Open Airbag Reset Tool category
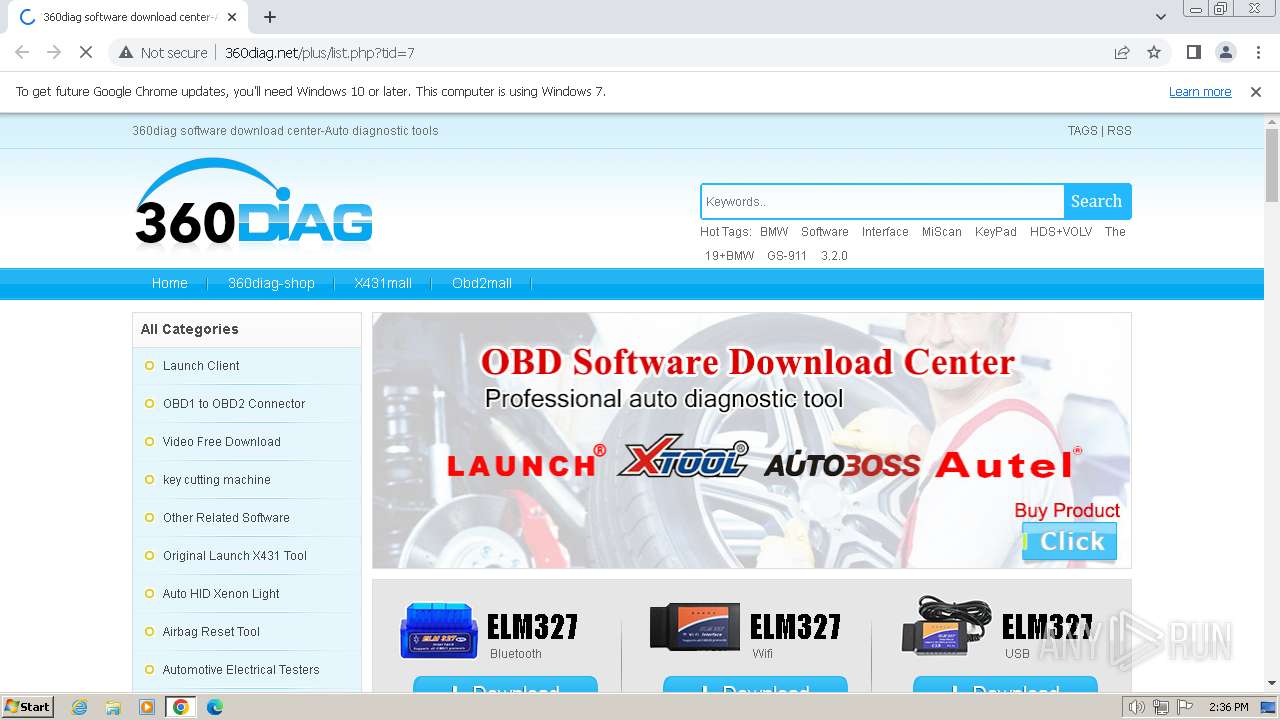This screenshot has height=720, width=1280. click(x=211, y=632)
